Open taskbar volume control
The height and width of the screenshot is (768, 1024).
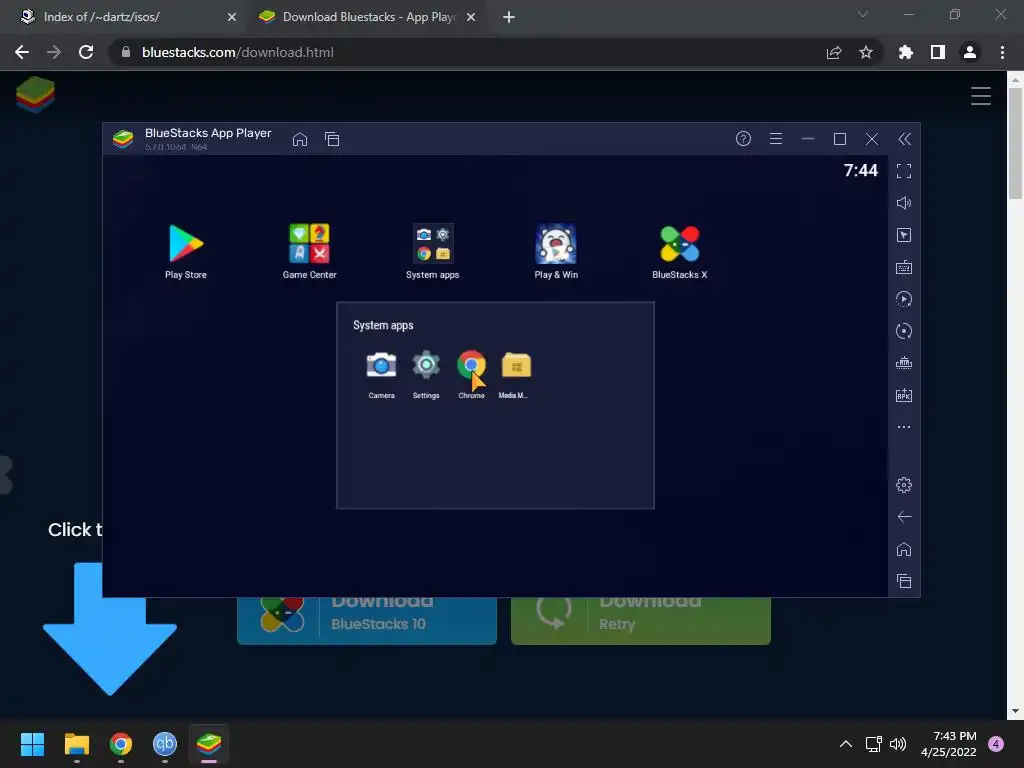[898, 744]
